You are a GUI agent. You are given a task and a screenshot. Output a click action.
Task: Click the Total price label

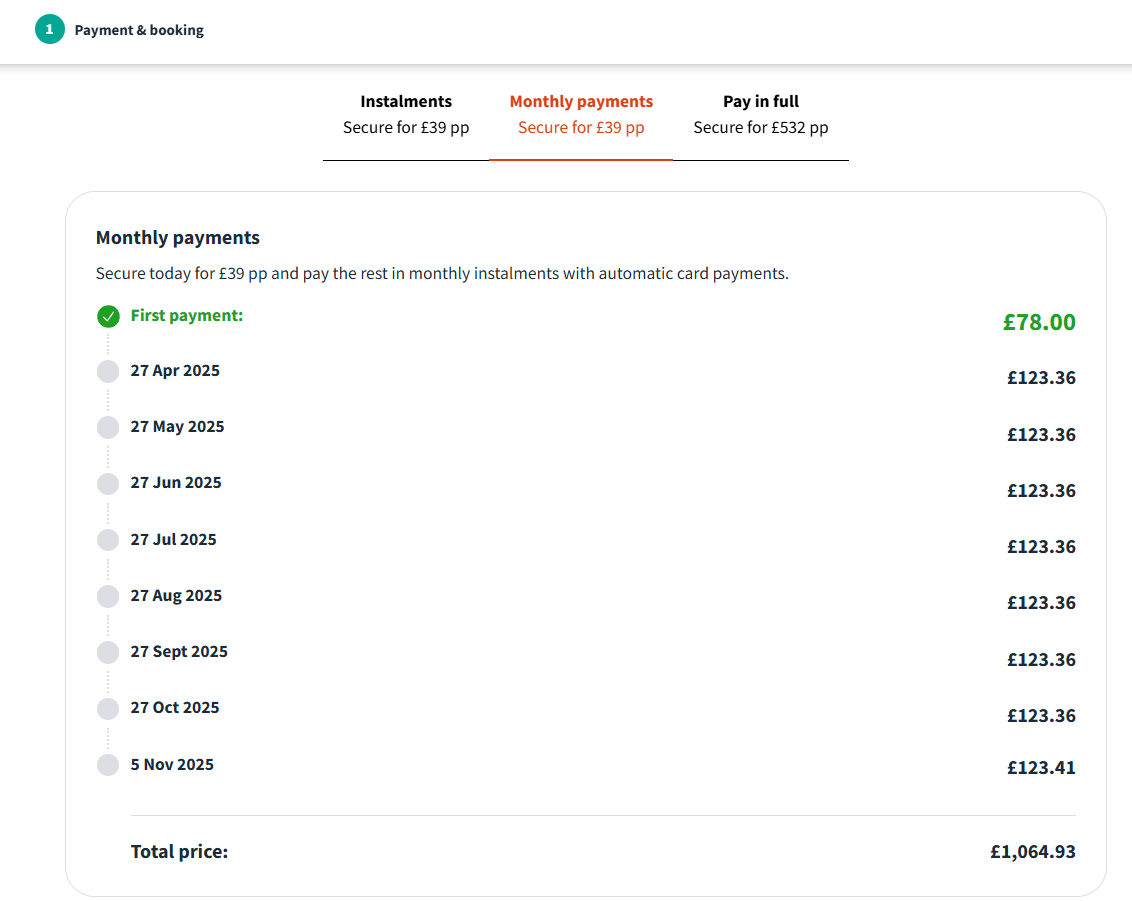(x=179, y=852)
